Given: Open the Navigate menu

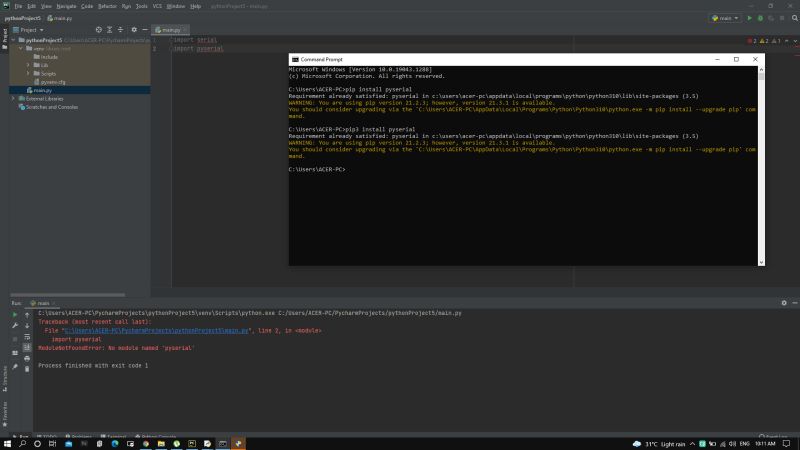Looking at the screenshot, I should (x=66, y=6).
